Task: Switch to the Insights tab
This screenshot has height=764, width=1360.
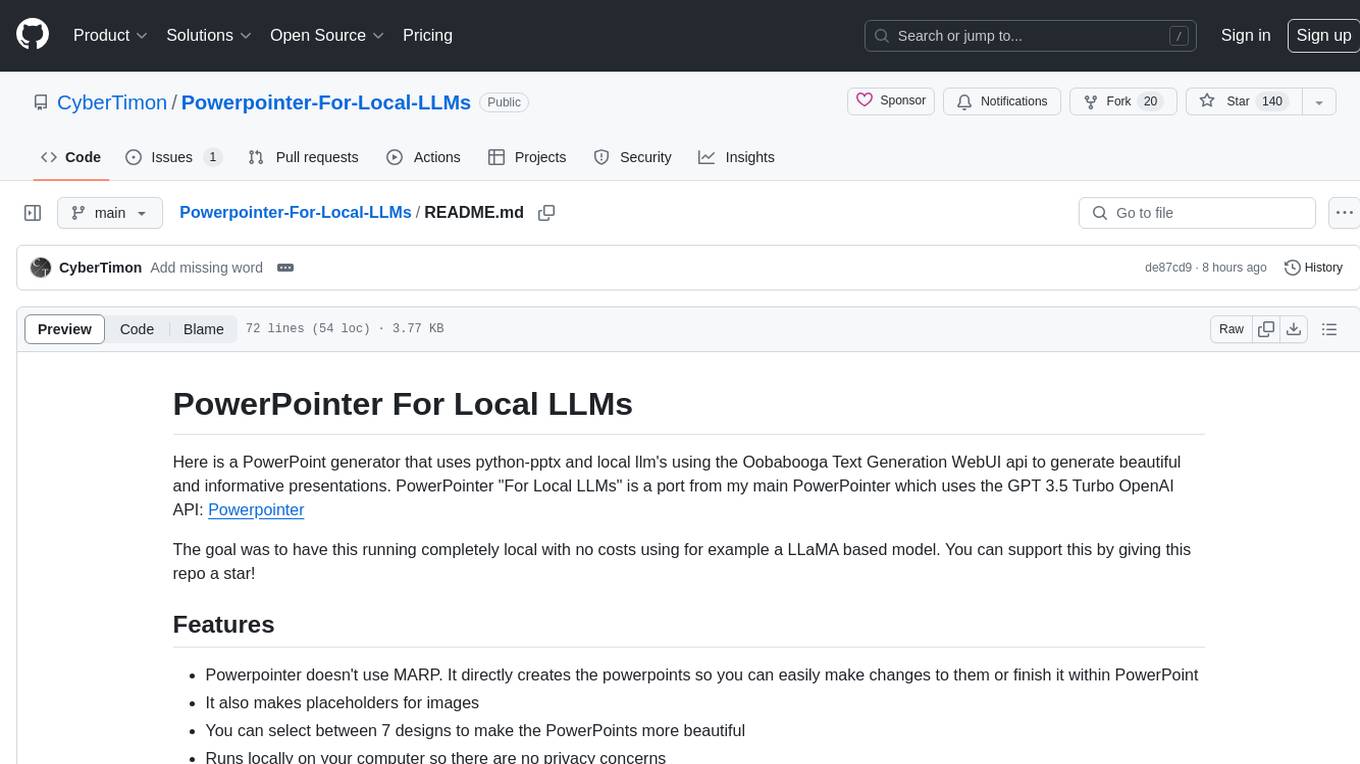Action: click(736, 157)
